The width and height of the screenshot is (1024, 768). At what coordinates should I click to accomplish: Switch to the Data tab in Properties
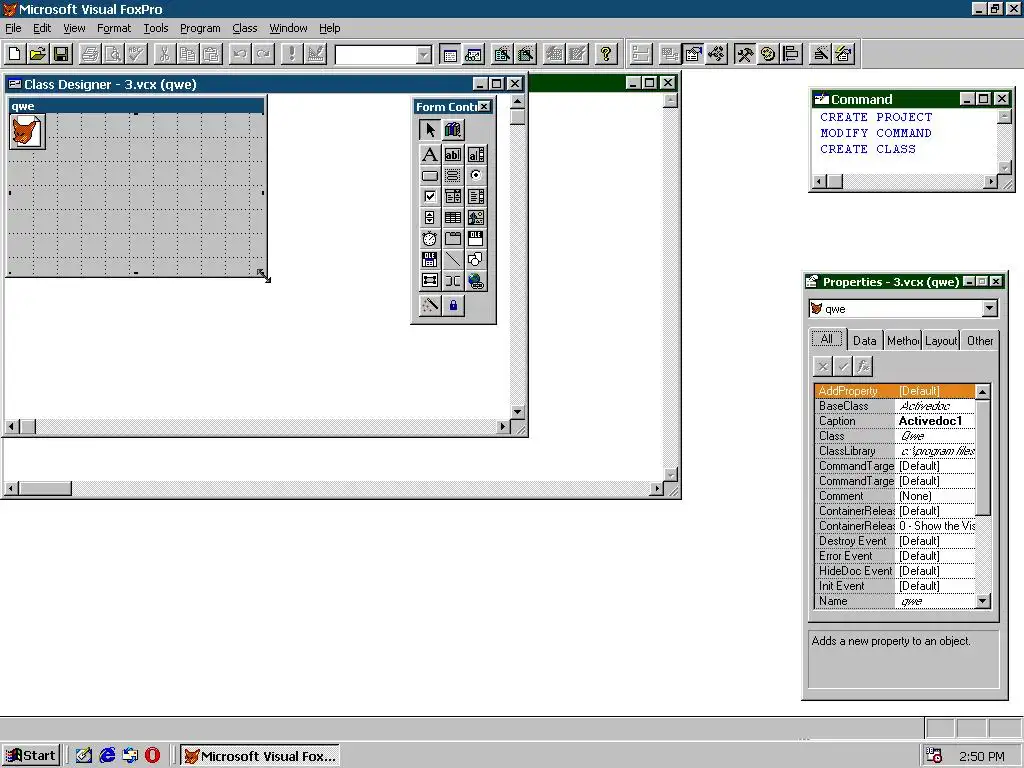pos(864,340)
